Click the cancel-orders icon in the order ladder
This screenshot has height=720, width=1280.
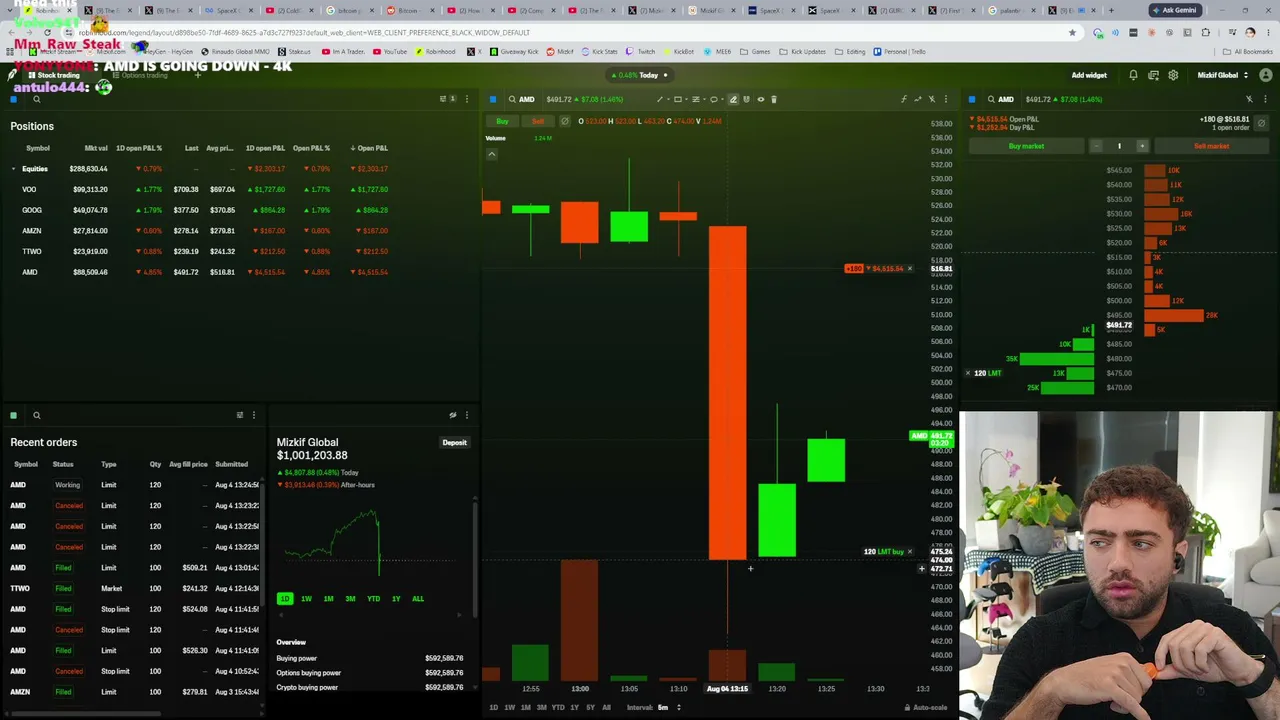coord(1261,123)
